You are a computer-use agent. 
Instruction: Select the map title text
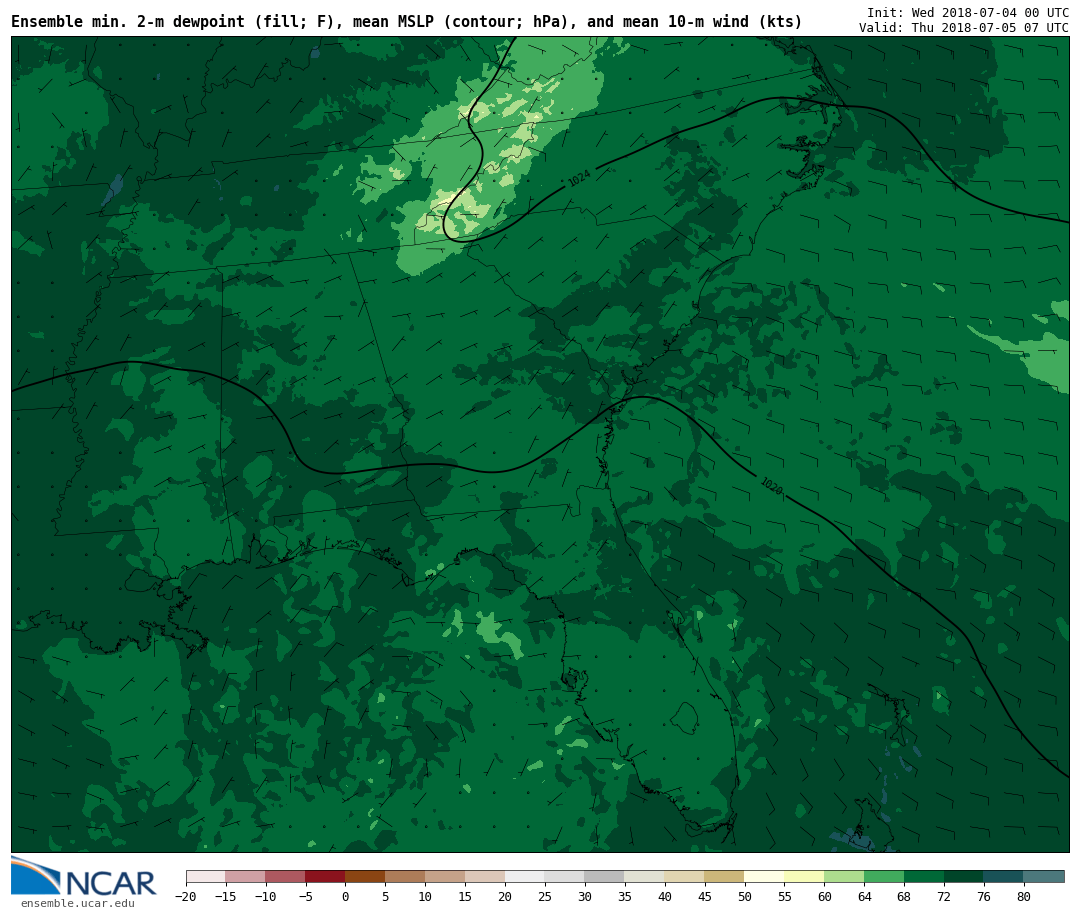(x=406, y=22)
